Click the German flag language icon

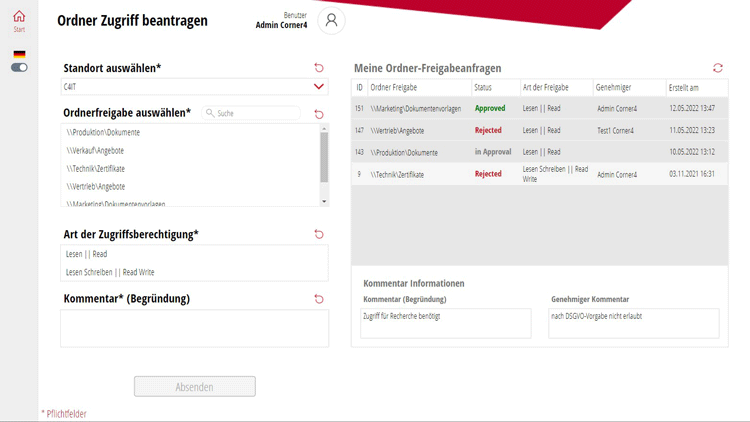pyautogui.click(x=19, y=54)
